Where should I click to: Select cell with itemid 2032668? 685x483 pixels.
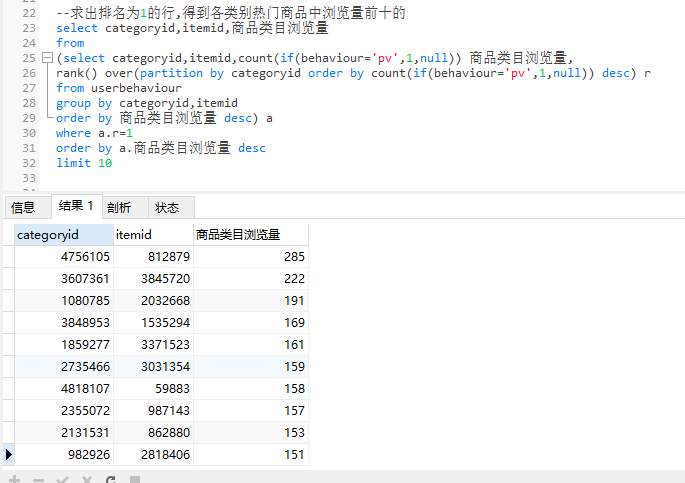[153, 300]
